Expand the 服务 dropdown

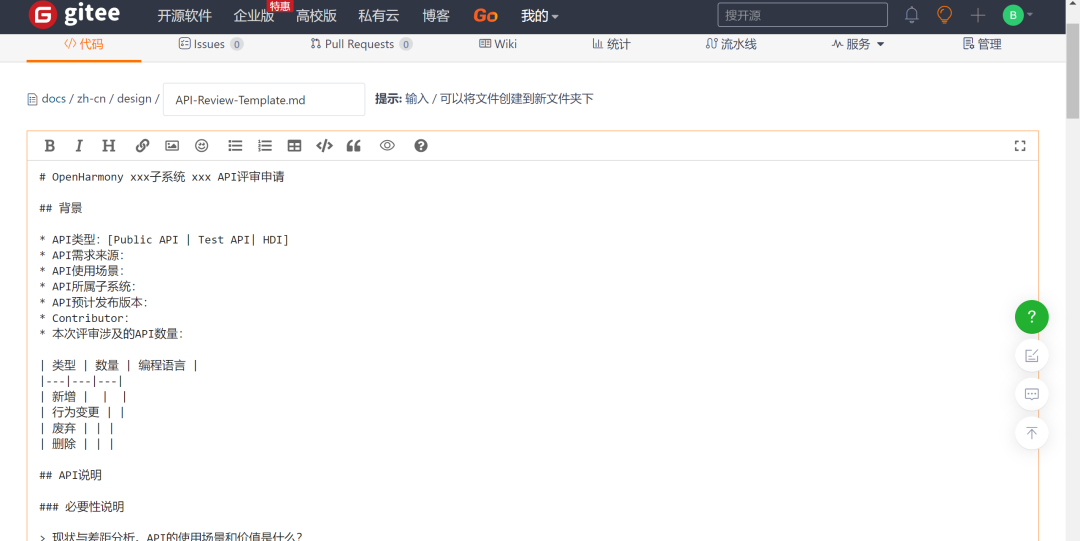pos(858,44)
